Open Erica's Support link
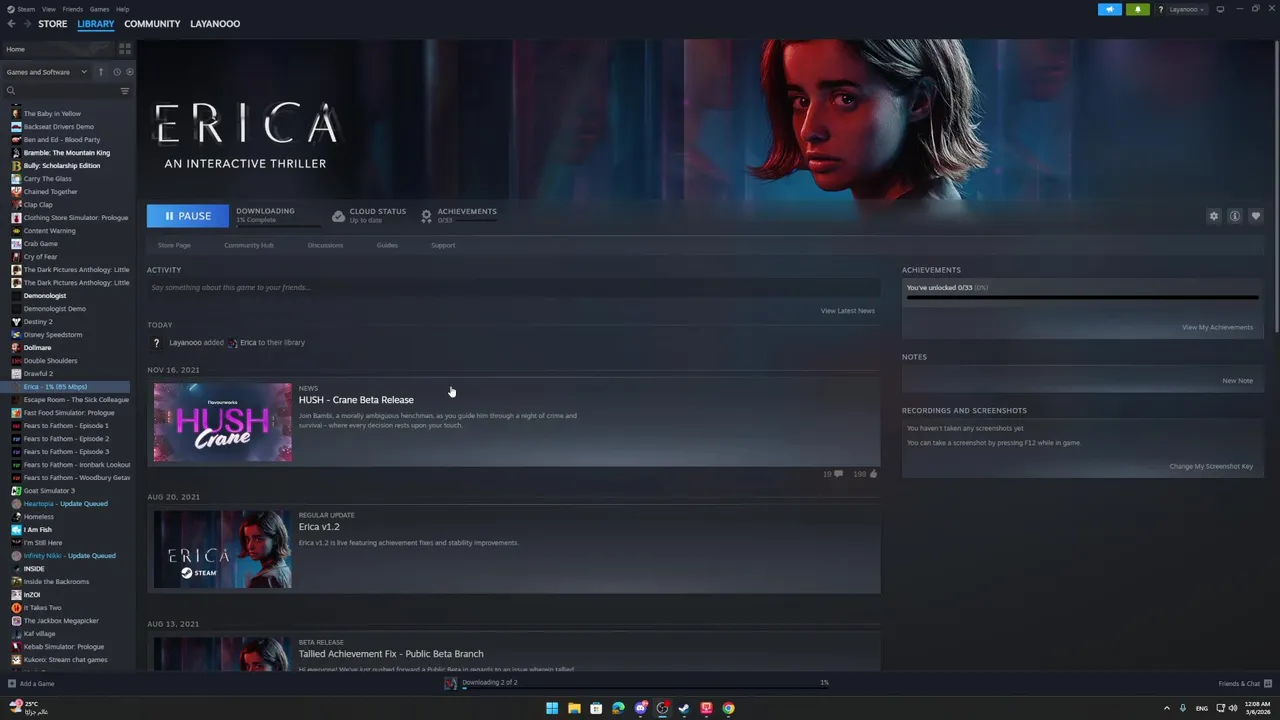Viewport: 1280px width, 720px height. click(443, 245)
